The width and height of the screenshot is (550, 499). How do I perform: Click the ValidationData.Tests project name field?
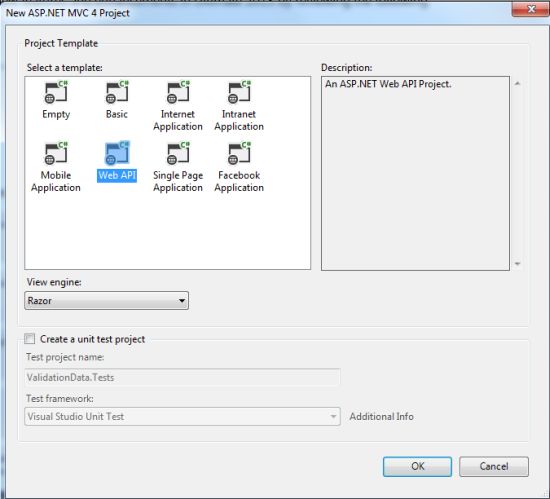182,377
